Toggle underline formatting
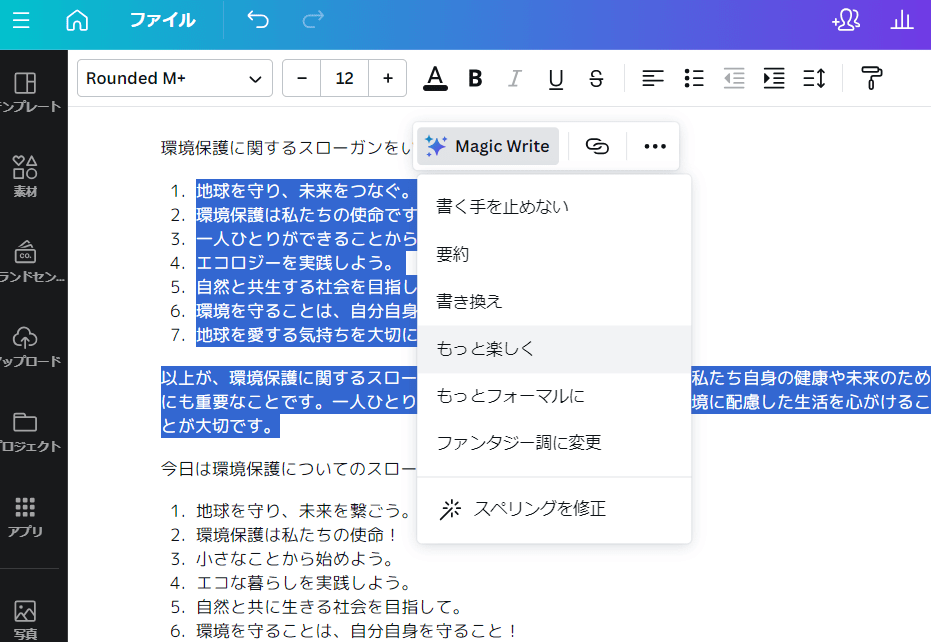Screen dimensions: 931x642 click(x=556, y=78)
